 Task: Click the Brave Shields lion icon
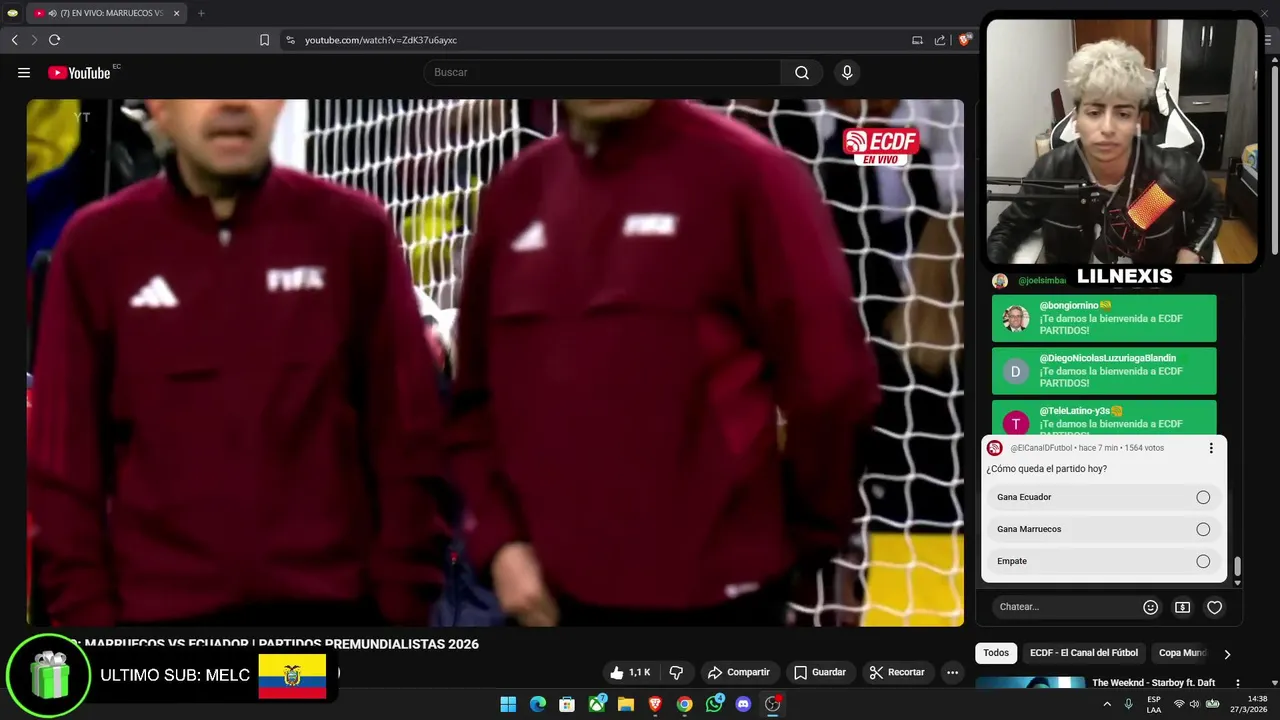964,40
